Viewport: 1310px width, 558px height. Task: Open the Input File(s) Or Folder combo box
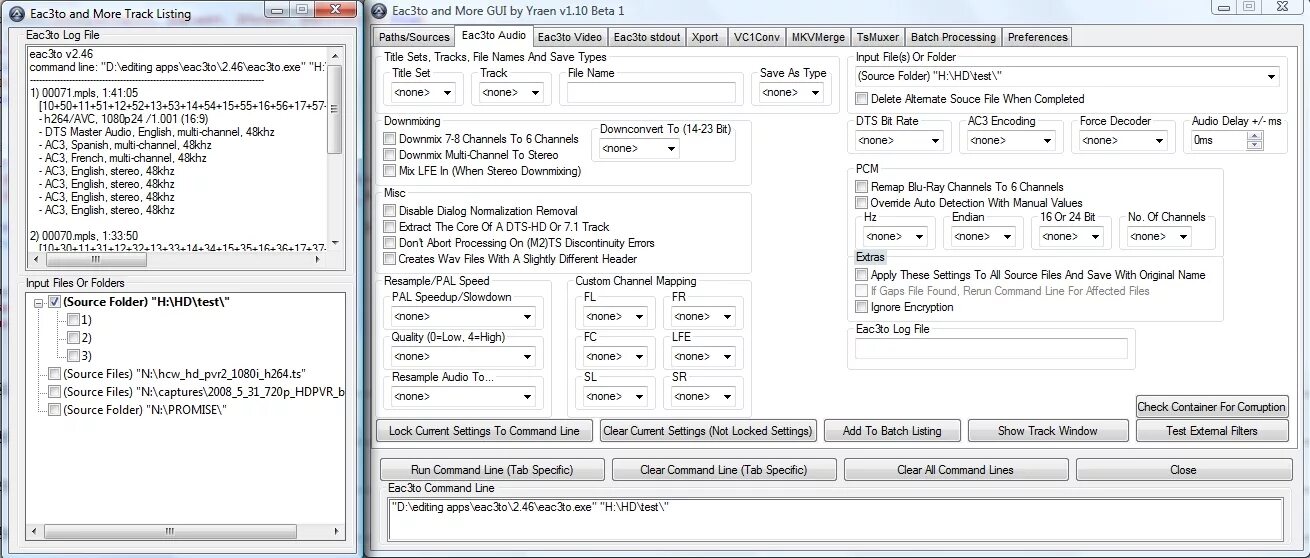[1067, 76]
